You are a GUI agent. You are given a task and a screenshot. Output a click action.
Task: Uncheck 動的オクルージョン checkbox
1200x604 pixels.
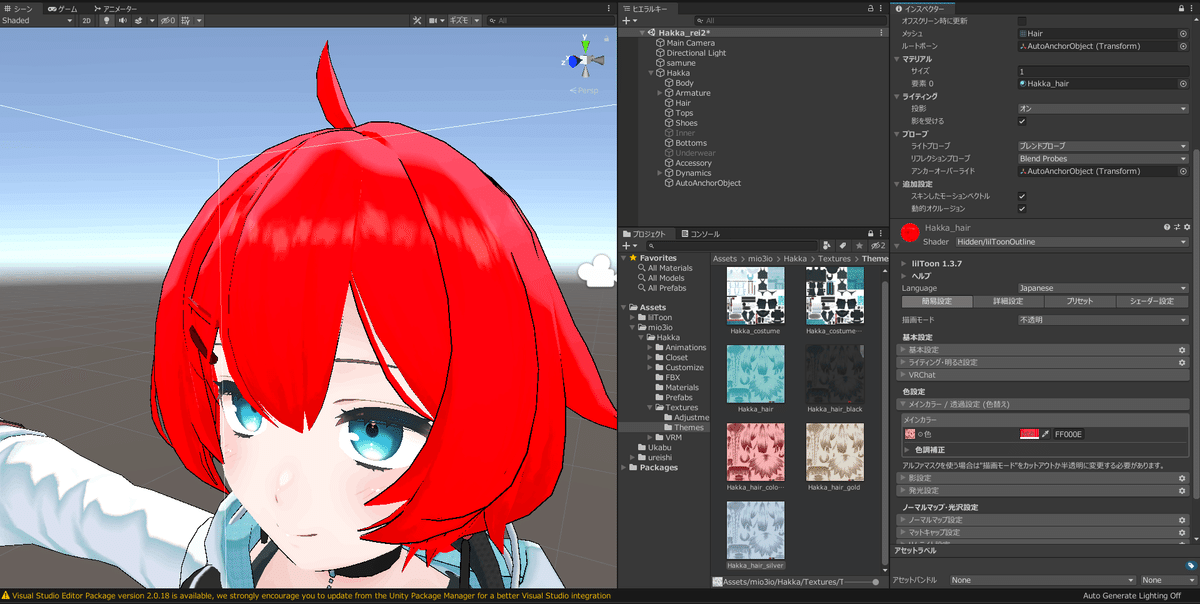pyautogui.click(x=1022, y=208)
